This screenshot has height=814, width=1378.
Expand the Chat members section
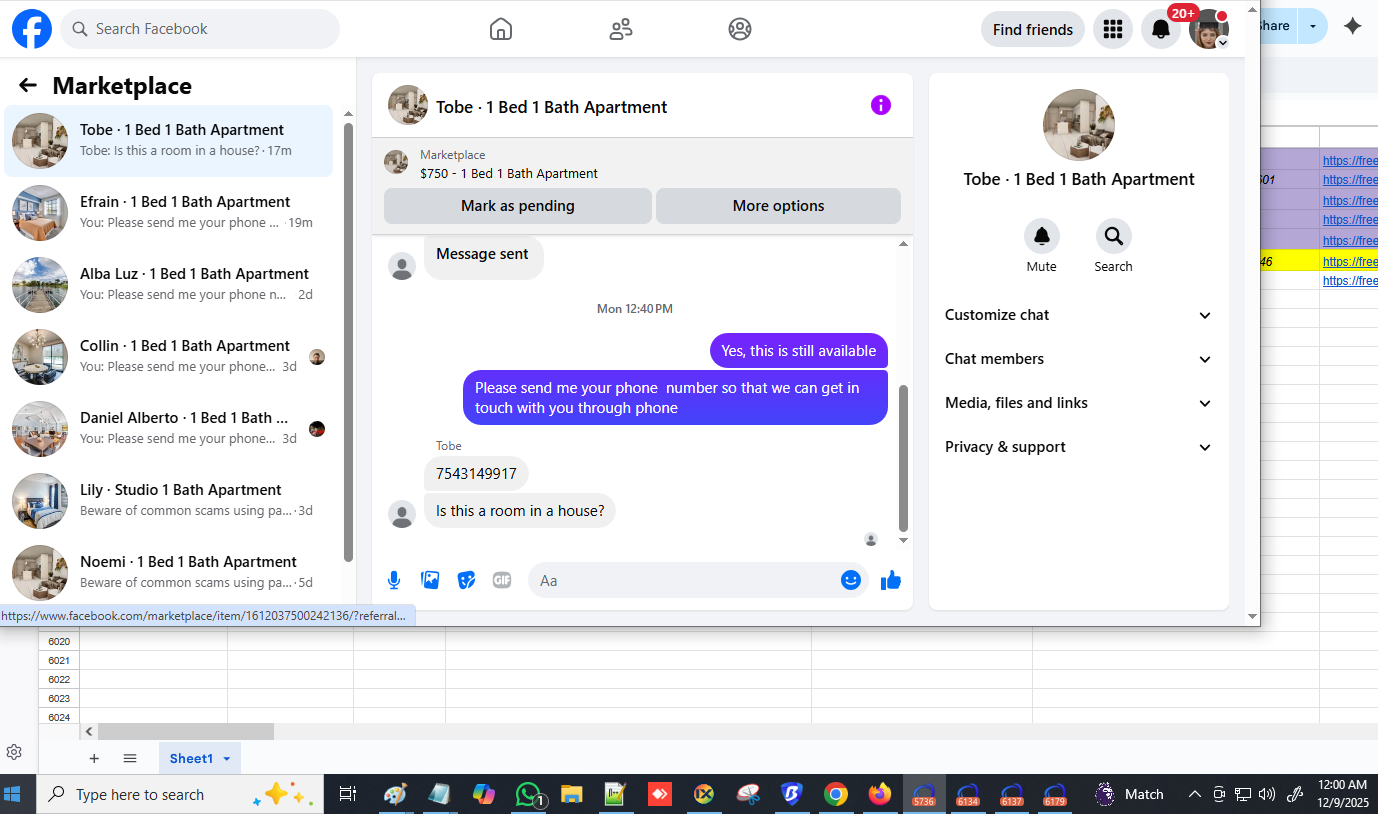pos(1078,359)
